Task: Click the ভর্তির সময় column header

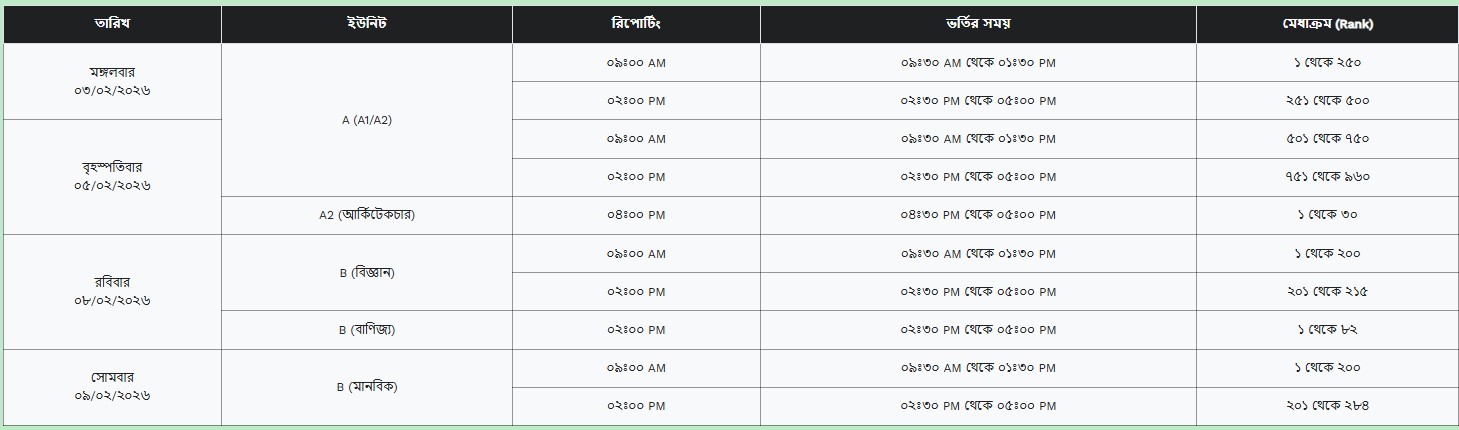Action: point(977,24)
